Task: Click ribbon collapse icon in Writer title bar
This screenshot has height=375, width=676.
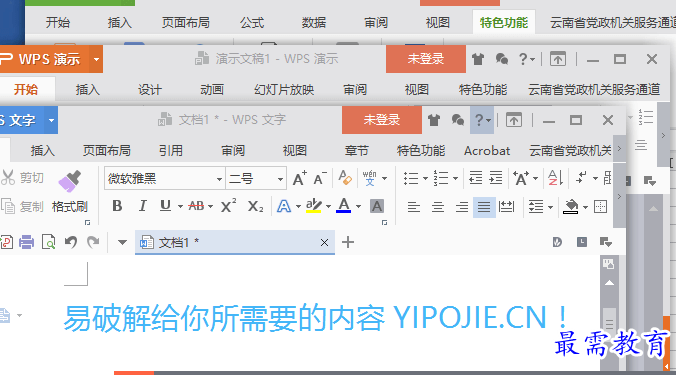Action: pyautogui.click(x=513, y=120)
